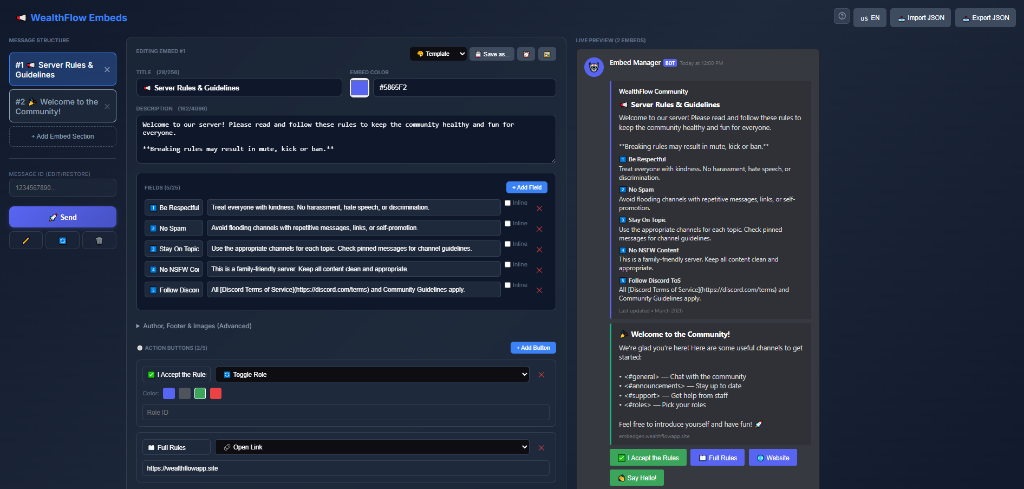Click the preview Website button
Image resolution: width=1024 pixels, height=489 pixels.
(773, 458)
